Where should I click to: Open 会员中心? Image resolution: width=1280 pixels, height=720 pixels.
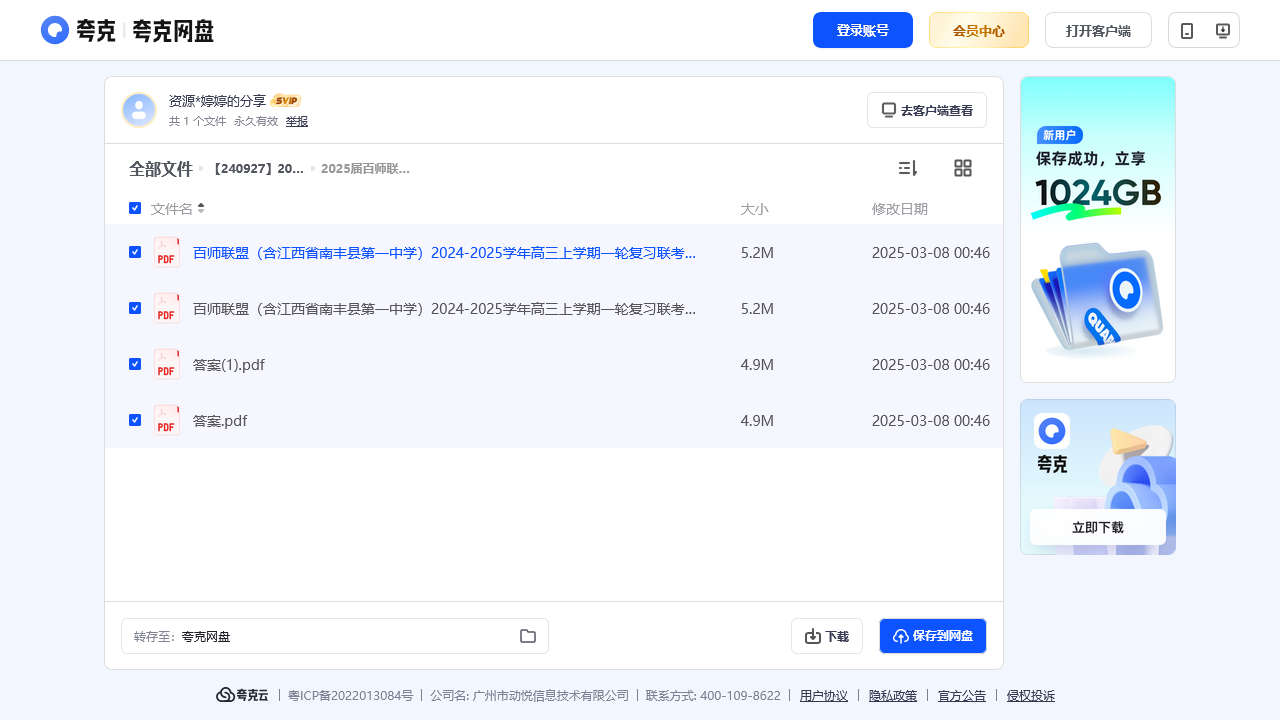[x=979, y=30]
